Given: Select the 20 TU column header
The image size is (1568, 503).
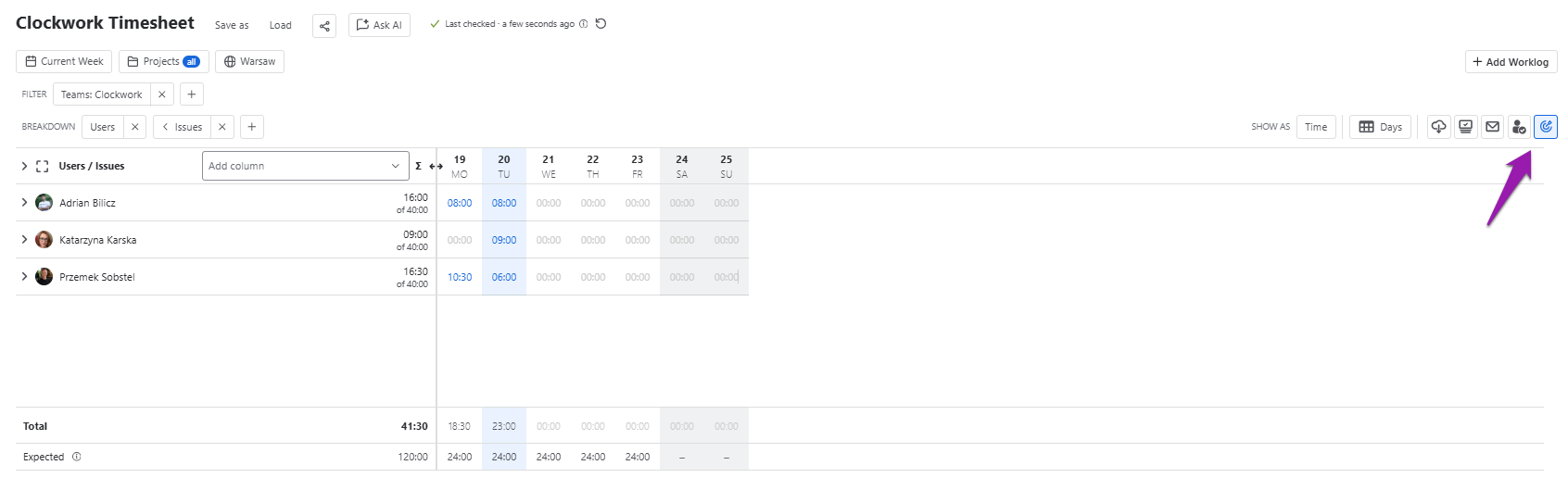Looking at the screenshot, I should [x=504, y=167].
